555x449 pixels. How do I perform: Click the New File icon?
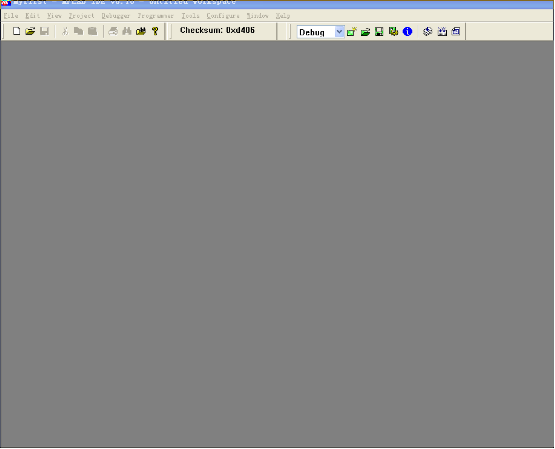pos(16,31)
